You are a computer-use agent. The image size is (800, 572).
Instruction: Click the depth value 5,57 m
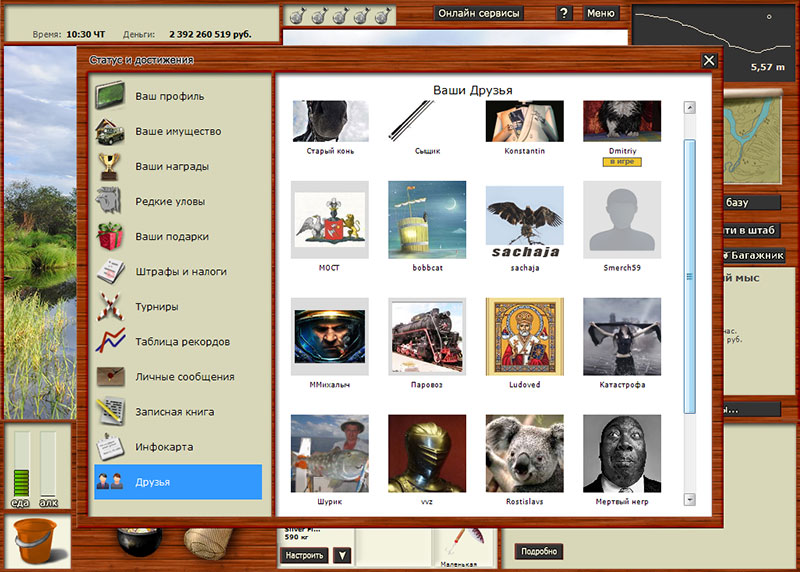(x=767, y=67)
